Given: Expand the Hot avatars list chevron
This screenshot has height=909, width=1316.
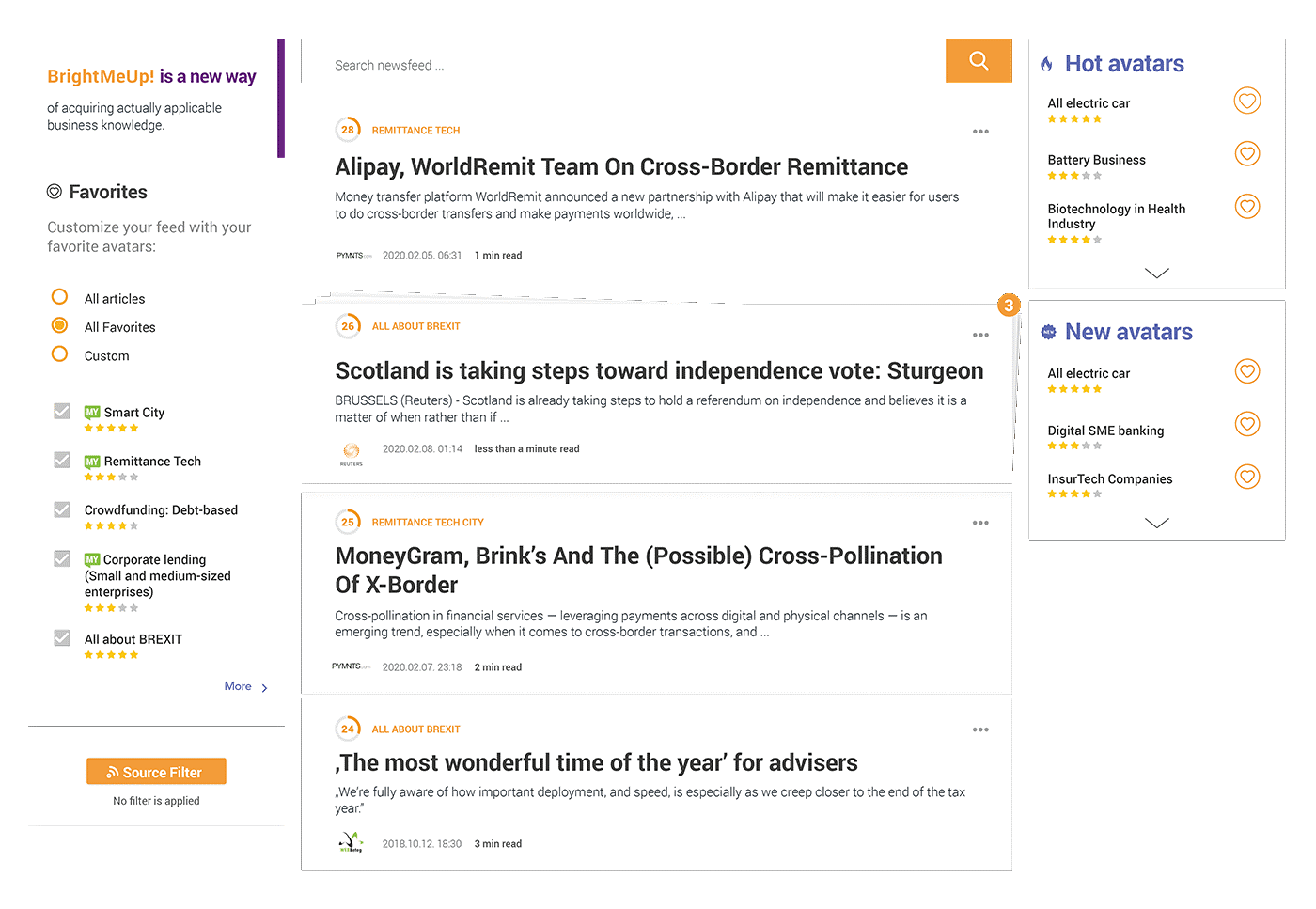Looking at the screenshot, I should [1157, 273].
